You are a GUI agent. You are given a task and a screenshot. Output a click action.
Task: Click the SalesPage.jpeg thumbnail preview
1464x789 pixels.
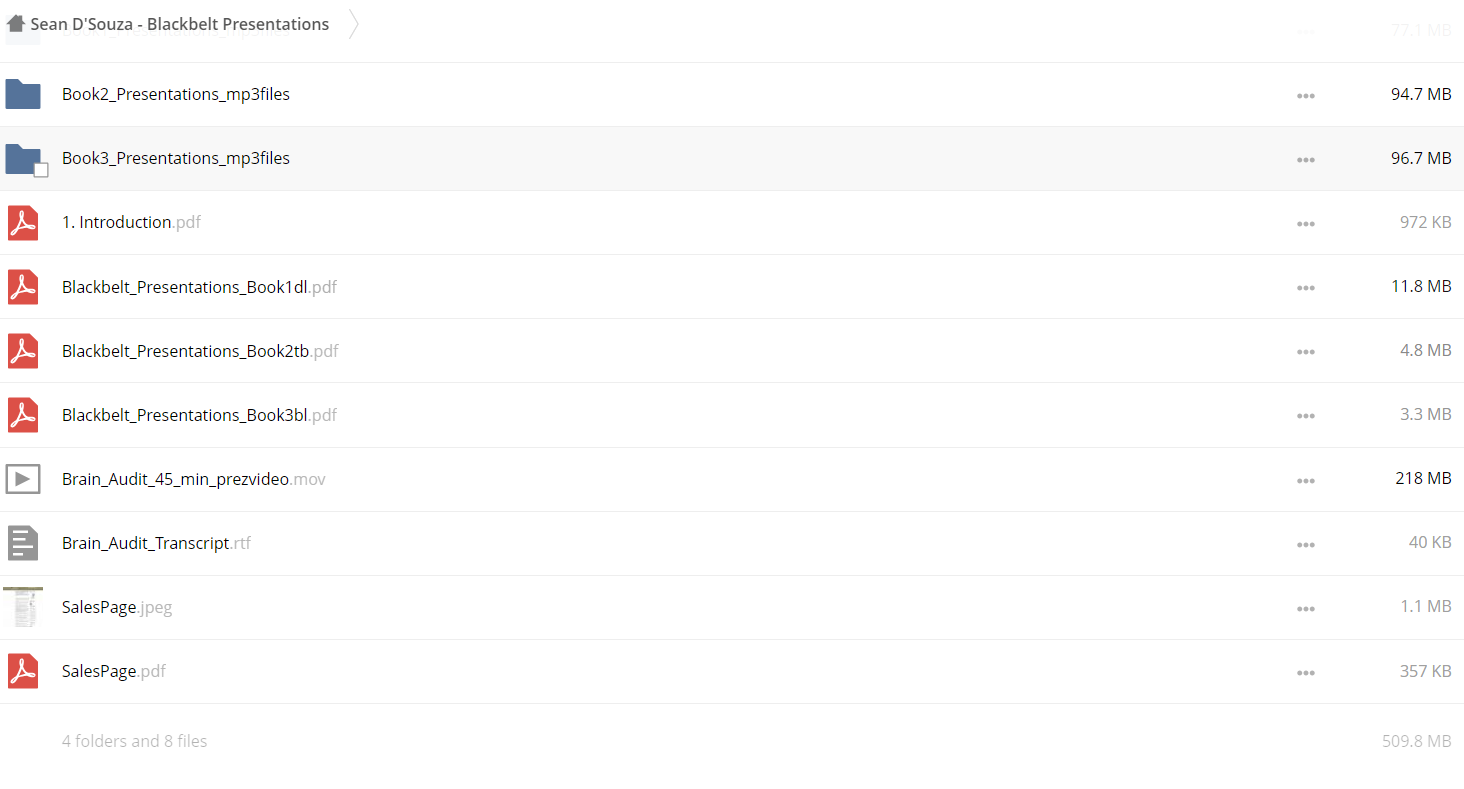23,607
